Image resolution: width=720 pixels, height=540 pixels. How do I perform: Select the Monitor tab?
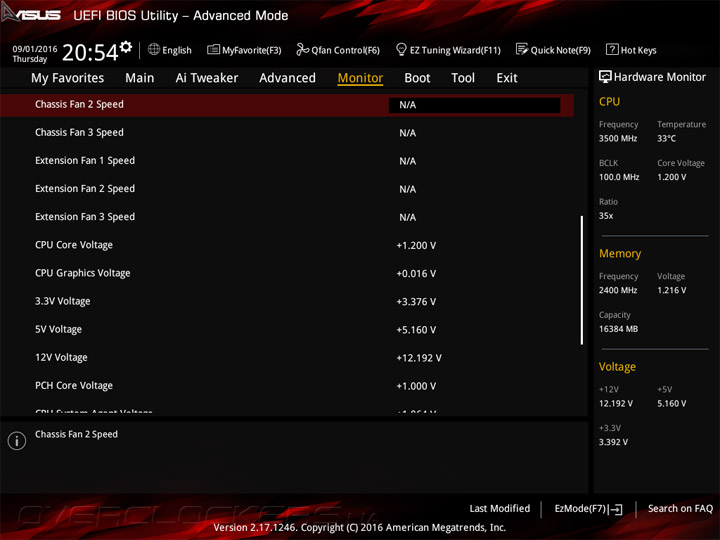pyautogui.click(x=360, y=78)
